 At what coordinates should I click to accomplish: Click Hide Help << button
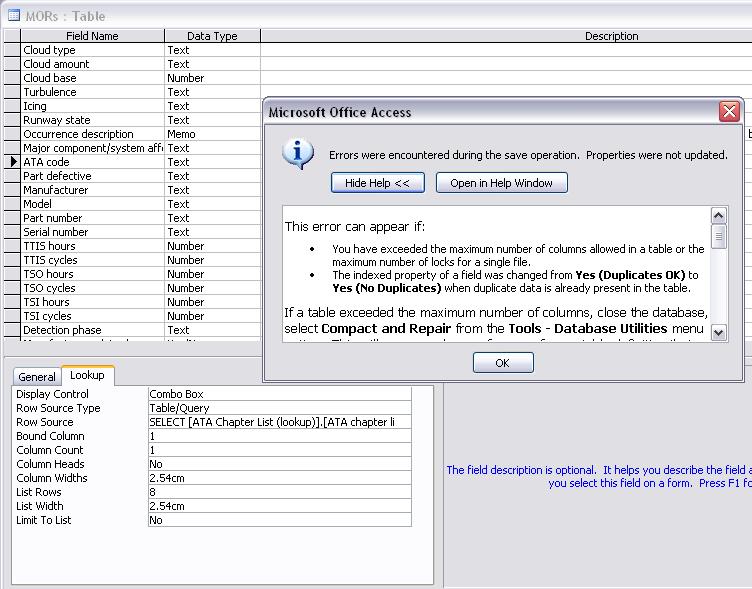pyautogui.click(x=377, y=183)
